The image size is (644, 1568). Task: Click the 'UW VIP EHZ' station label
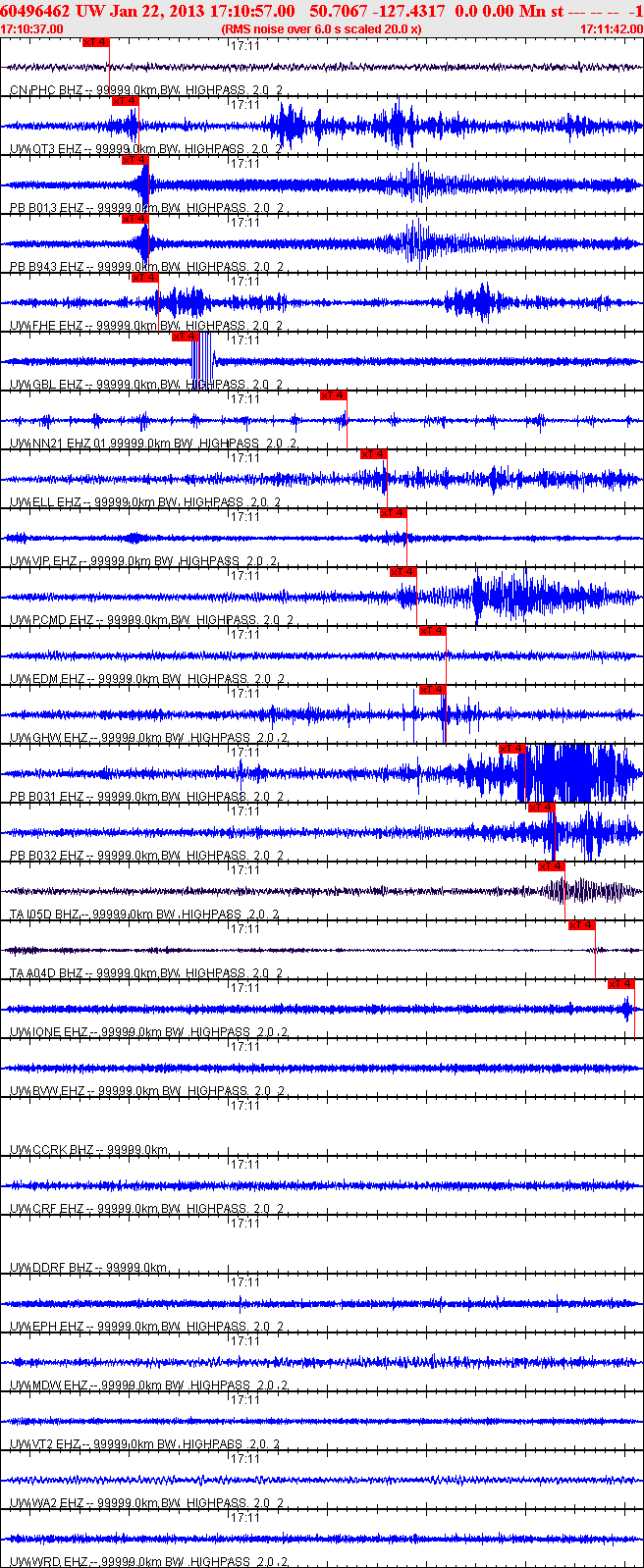coord(44,561)
